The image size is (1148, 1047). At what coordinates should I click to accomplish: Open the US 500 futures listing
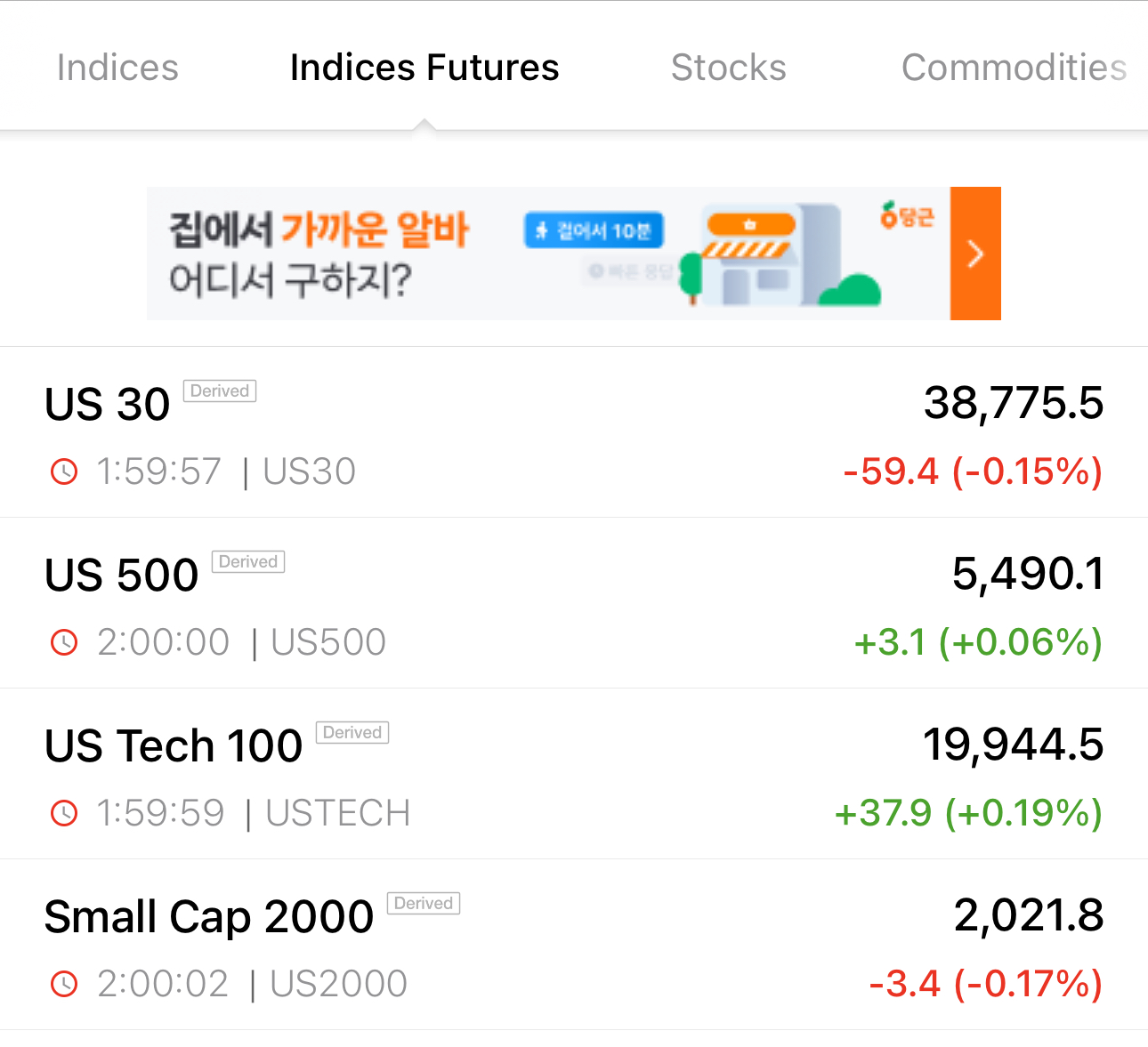click(574, 603)
